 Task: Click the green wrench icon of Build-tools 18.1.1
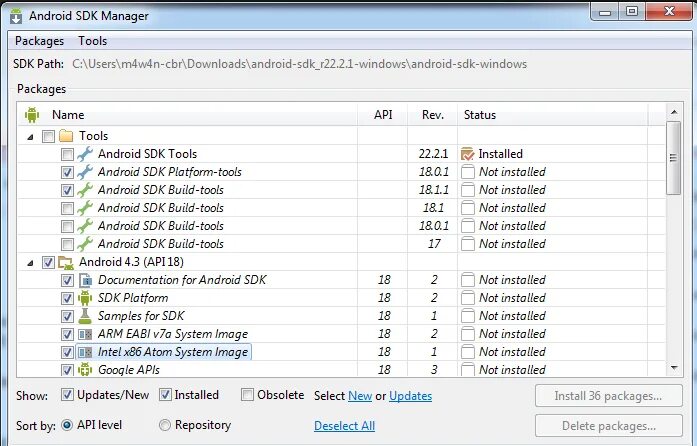[x=84, y=190]
